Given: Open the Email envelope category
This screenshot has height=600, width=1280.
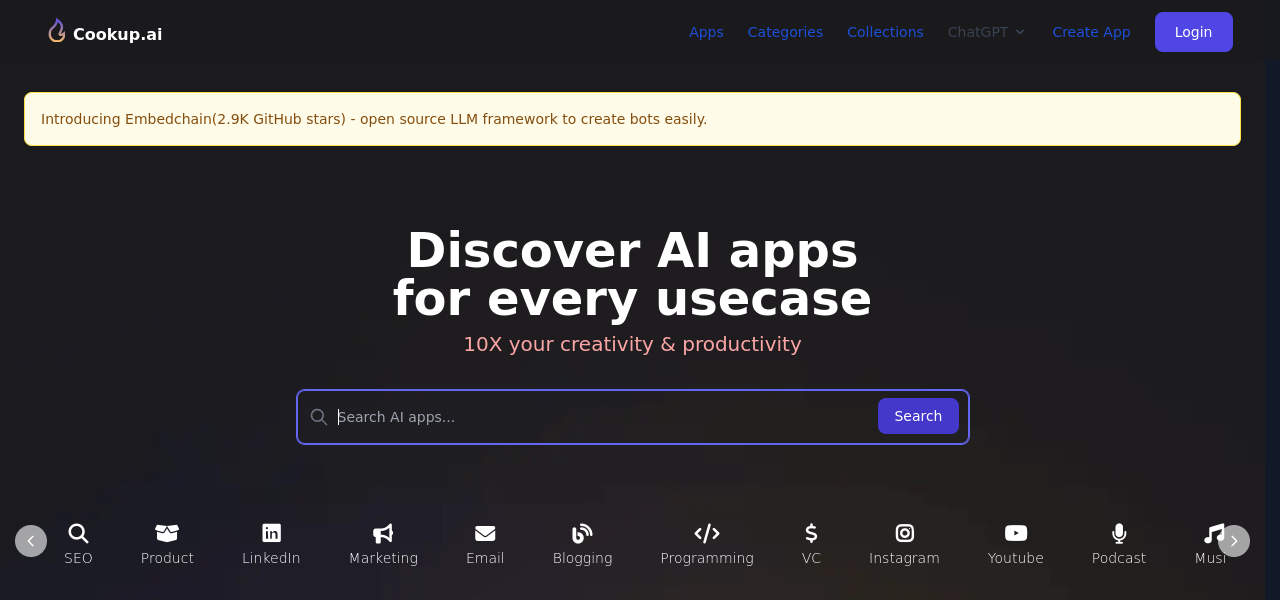Looking at the screenshot, I should click(485, 533).
